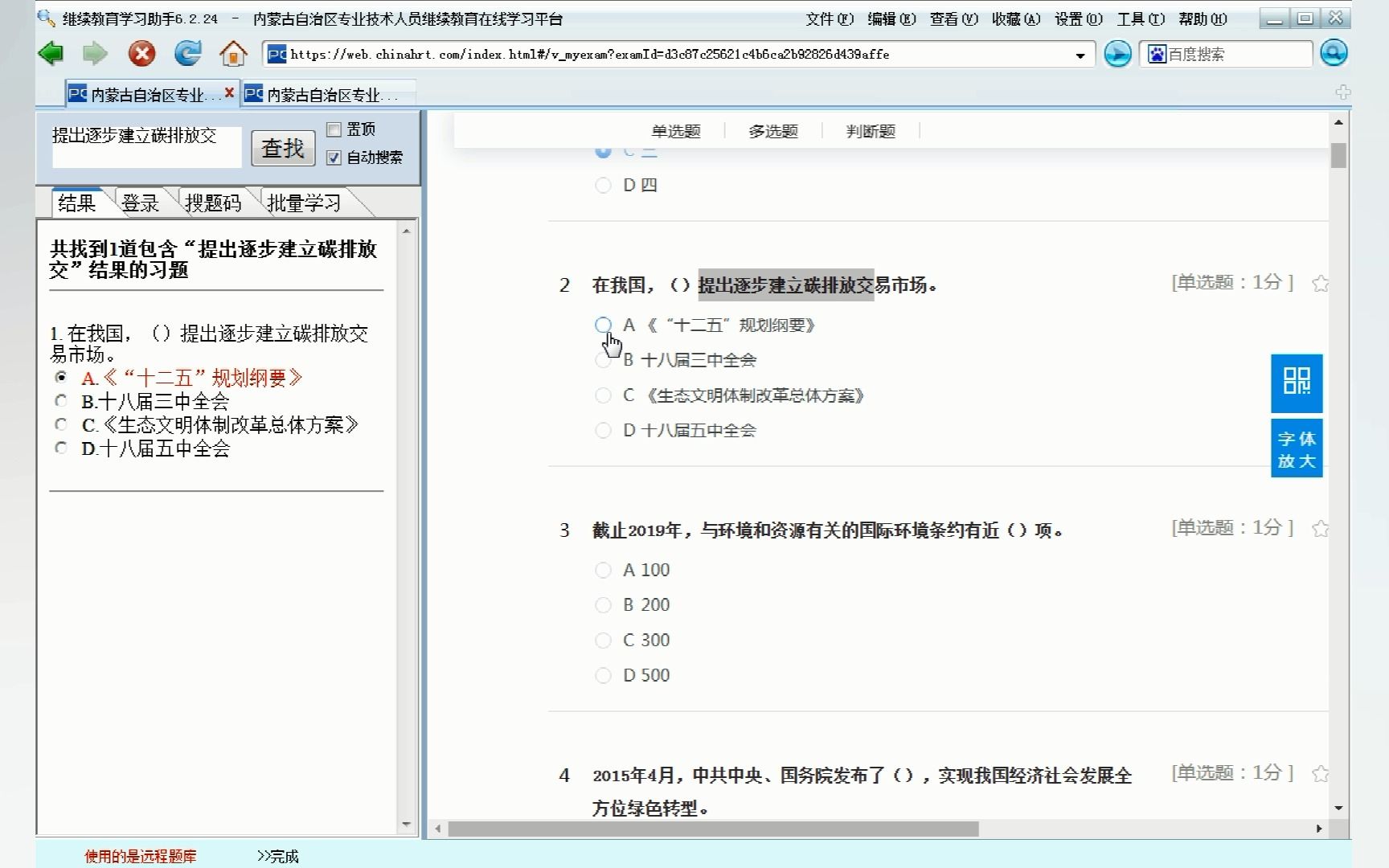The height and width of the screenshot is (868, 1389).
Task: Click the app magnifier icon in title bar
Action: 47,18
